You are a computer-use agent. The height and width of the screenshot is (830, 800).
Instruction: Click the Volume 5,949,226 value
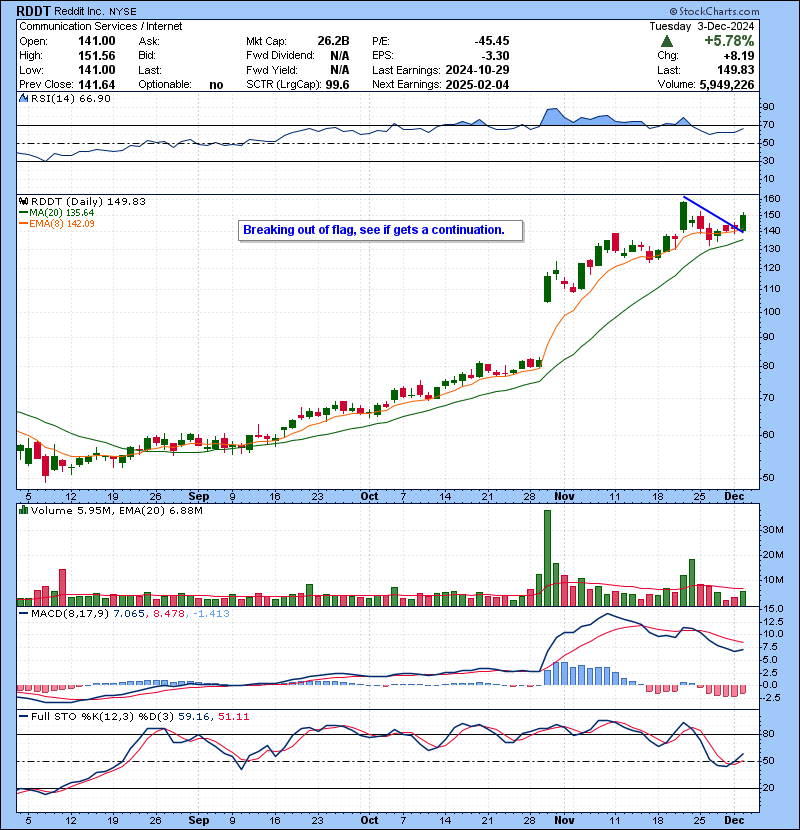(726, 85)
